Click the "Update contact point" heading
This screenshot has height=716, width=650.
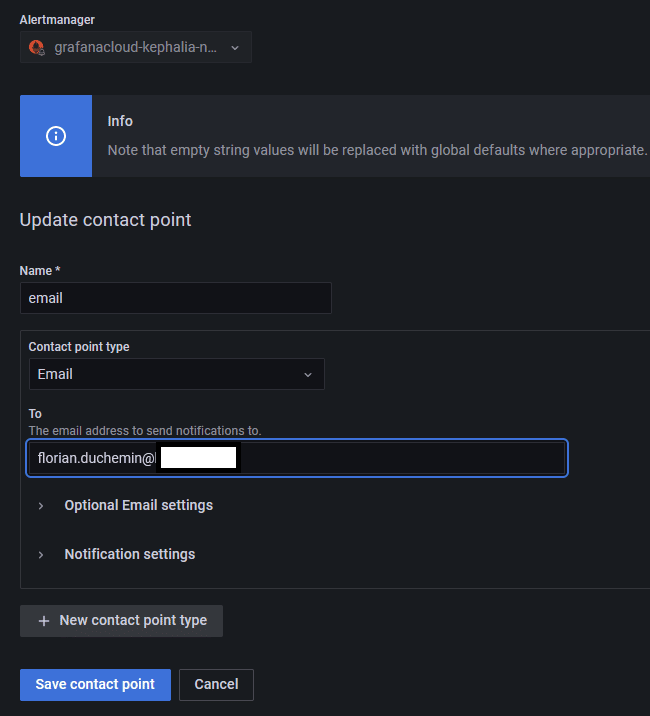click(x=105, y=219)
